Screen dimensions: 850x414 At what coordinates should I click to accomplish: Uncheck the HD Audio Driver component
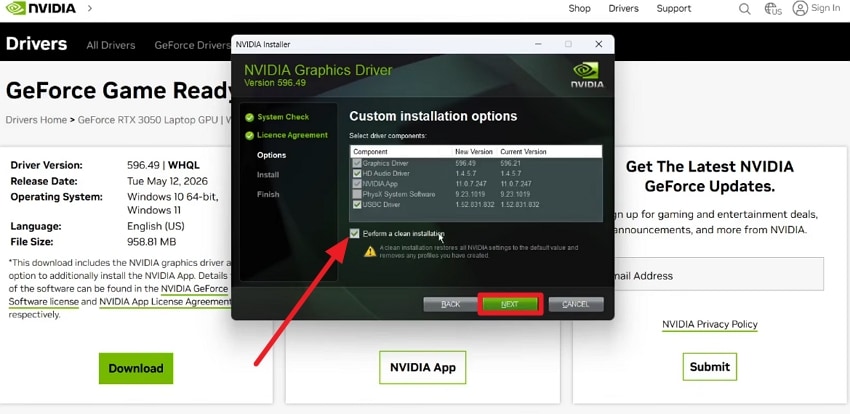point(357,173)
